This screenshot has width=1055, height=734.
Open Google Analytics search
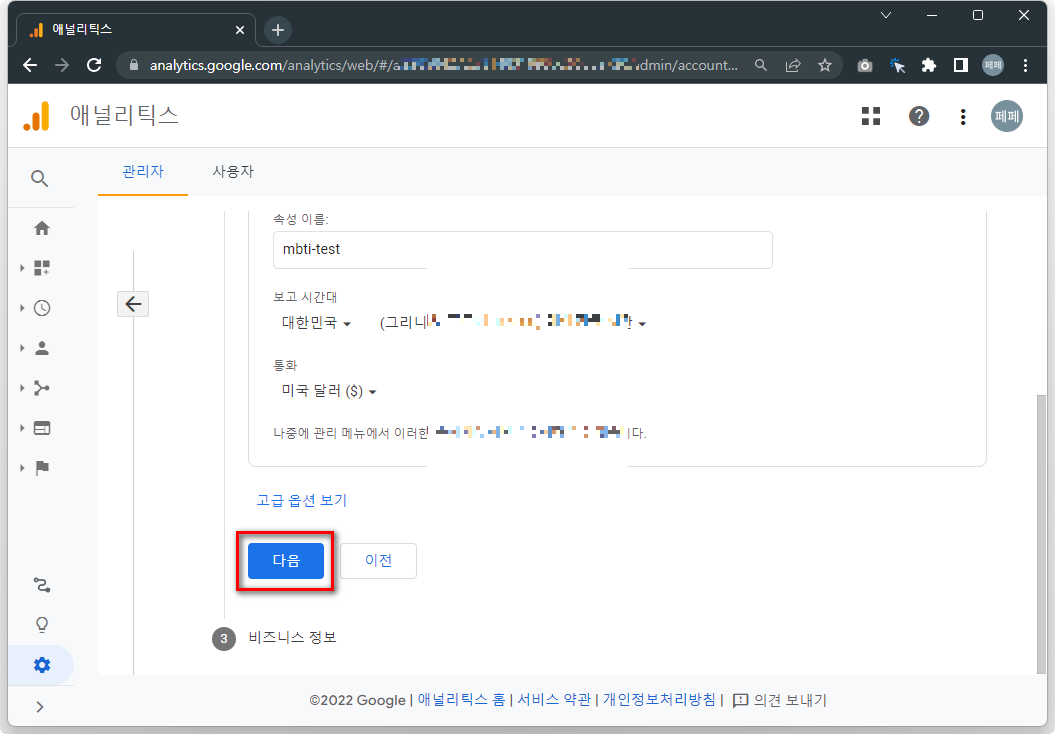[x=40, y=178]
